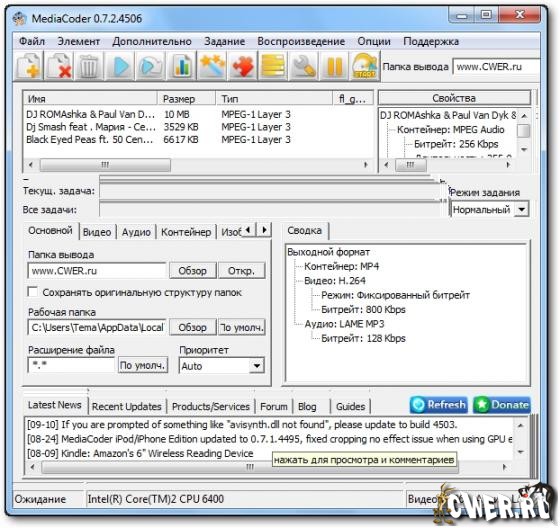The height and width of the screenshot is (528, 560).
Task: Open the Приоритет Auto dropdown
Action: click(221, 366)
